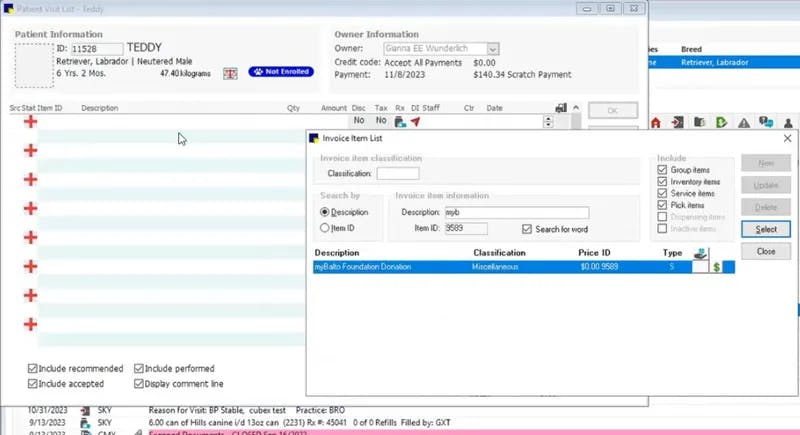Click the Close button below Select
The image size is (800, 435).
tap(766, 251)
